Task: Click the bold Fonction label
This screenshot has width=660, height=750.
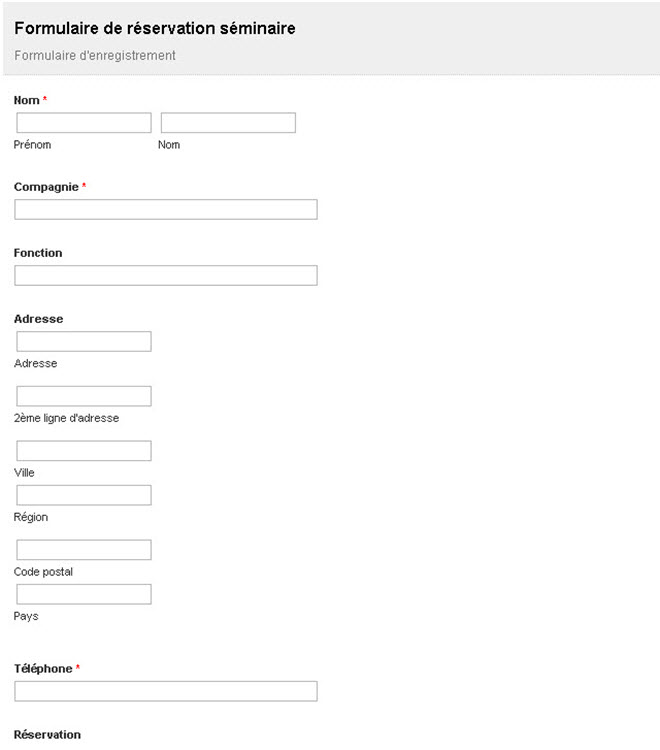Action: pos(38,253)
